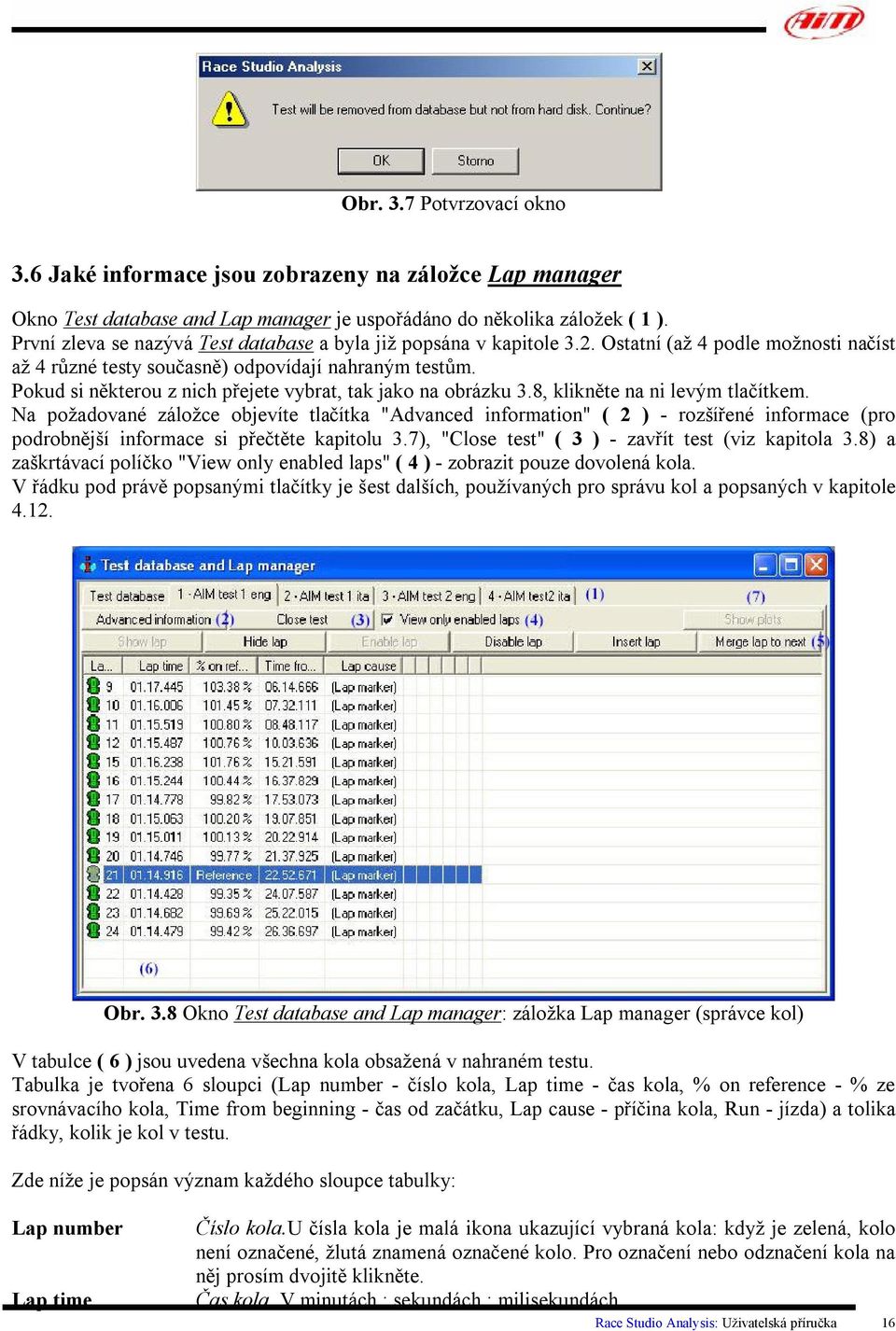
Task: Click the Disable lap button
Action: click(513, 641)
